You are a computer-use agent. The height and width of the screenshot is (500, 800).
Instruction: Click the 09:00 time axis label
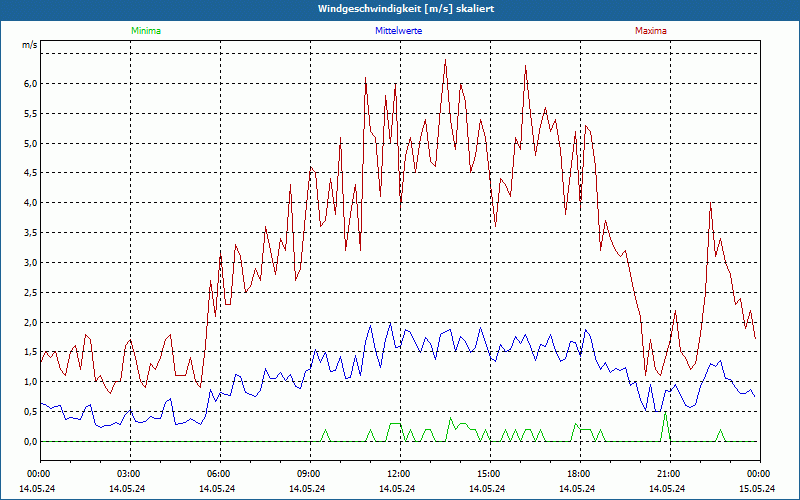click(x=310, y=474)
